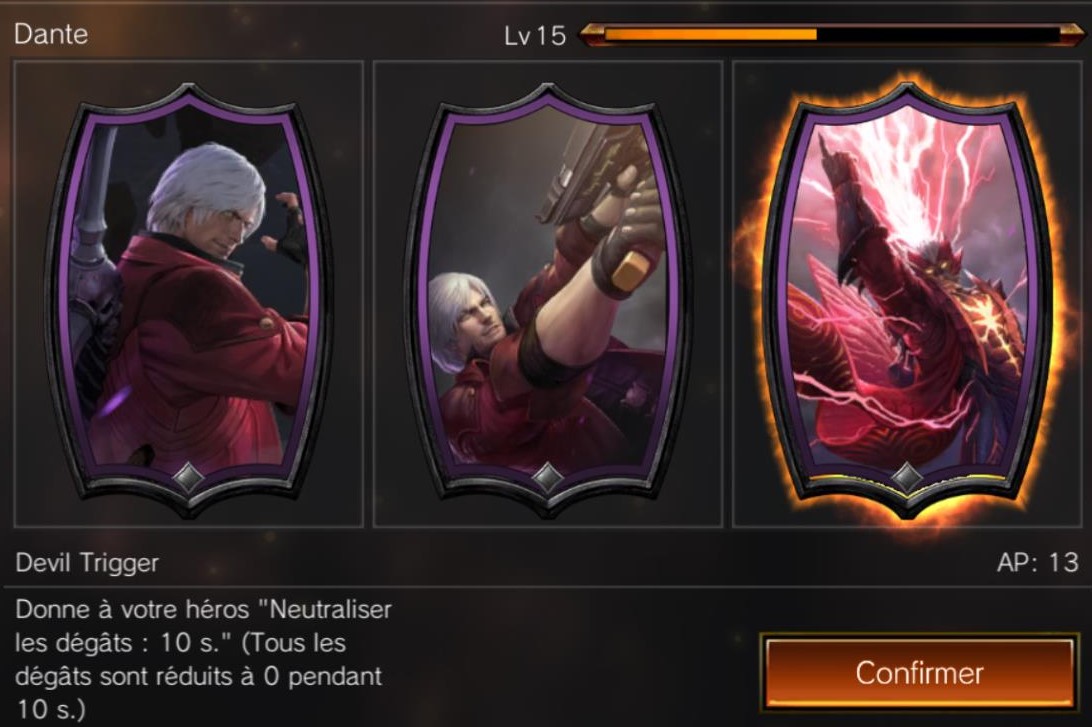This screenshot has width=1092, height=727.
Task: Click the diamond gem on Devil Trigger card
Action: pyautogui.click(x=907, y=477)
